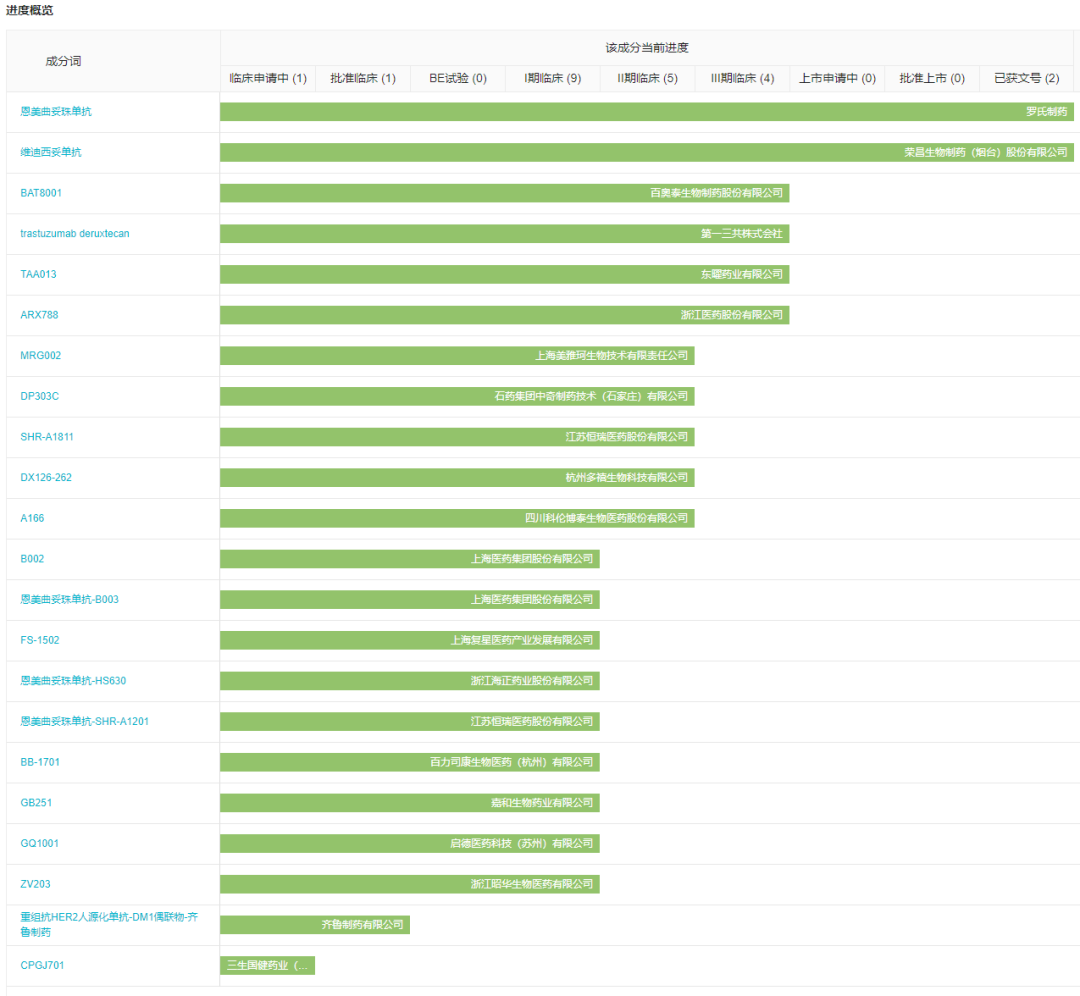This screenshot has width=1080, height=996.
Task: Click the BE试验 (0) column header
Action: click(x=458, y=79)
